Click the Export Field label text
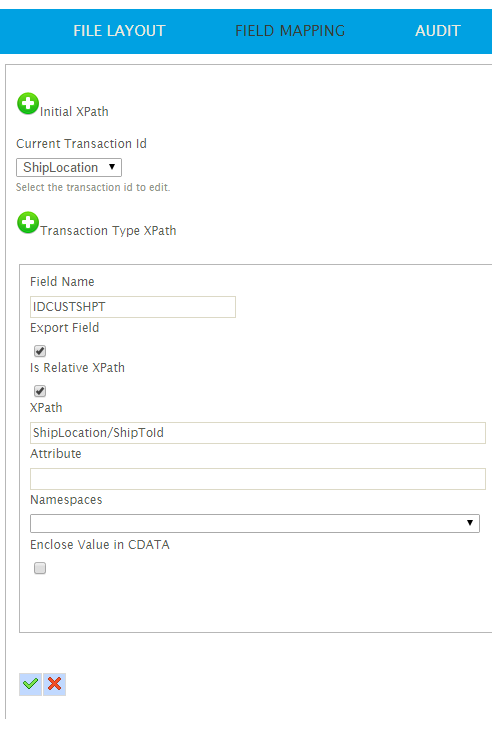The width and height of the screenshot is (493, 729). point(64,328)
